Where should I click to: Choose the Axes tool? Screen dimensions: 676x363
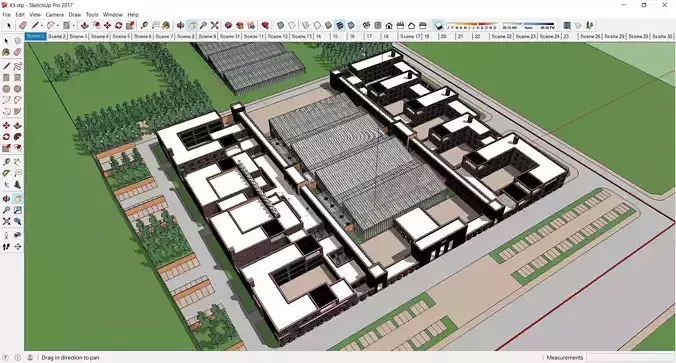click(x=6, y=185)
